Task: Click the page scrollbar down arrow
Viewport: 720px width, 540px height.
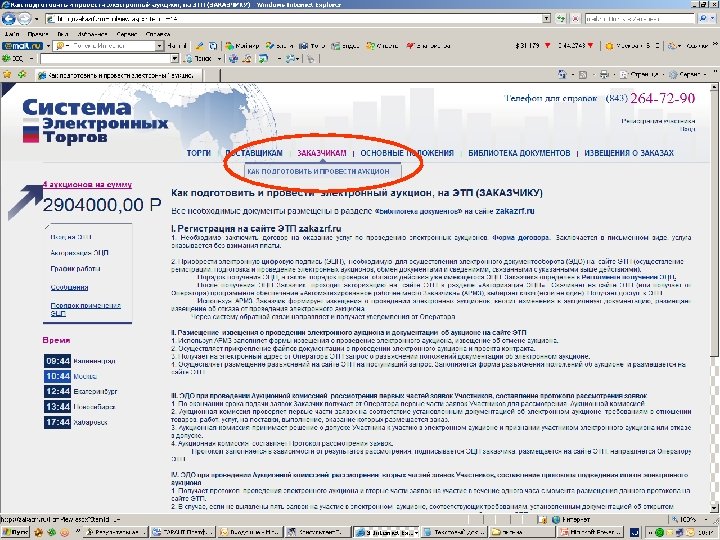Action: click(x=714, y=508)
